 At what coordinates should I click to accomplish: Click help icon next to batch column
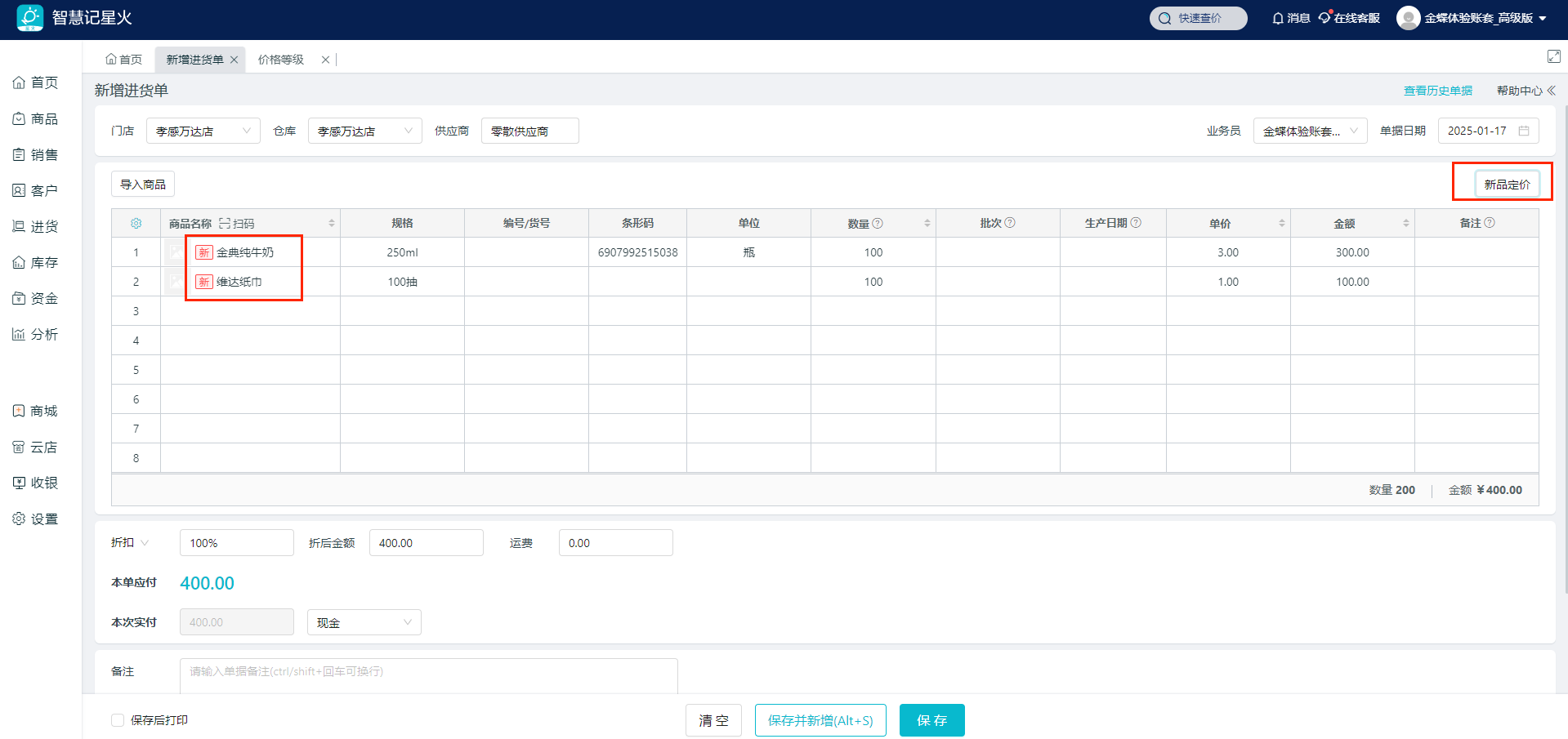[1010, 223]
